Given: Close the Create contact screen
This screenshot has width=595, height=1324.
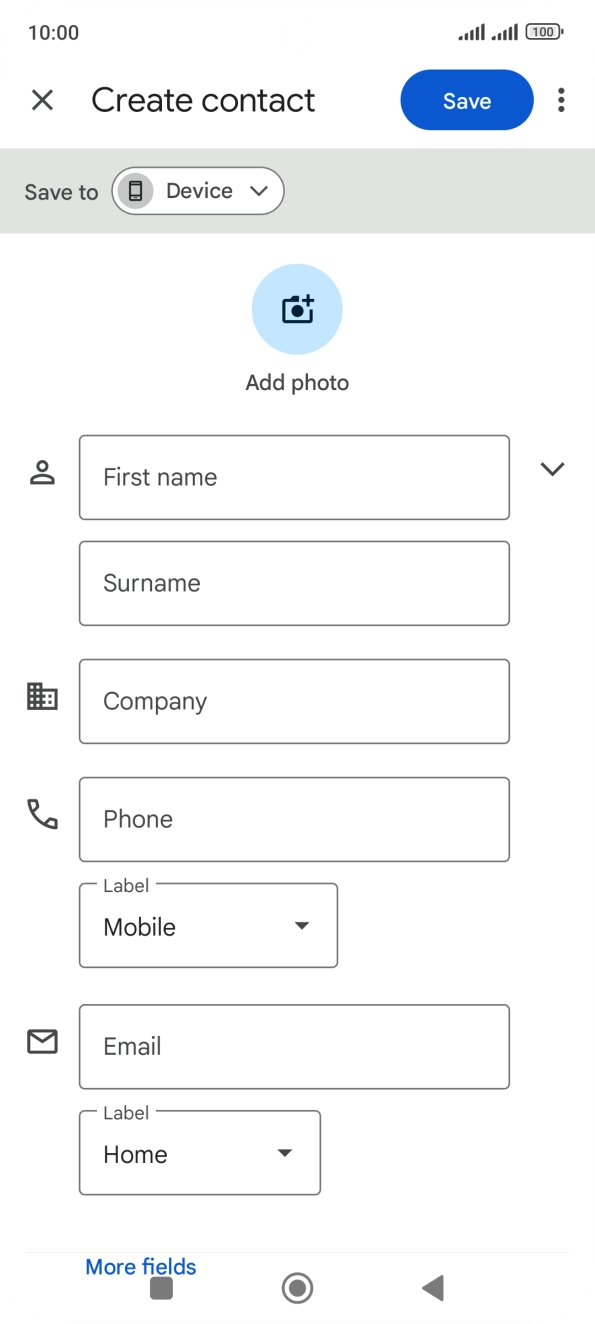Looking at the screenshot, I should pyautogui.click(x=43, y=100).
